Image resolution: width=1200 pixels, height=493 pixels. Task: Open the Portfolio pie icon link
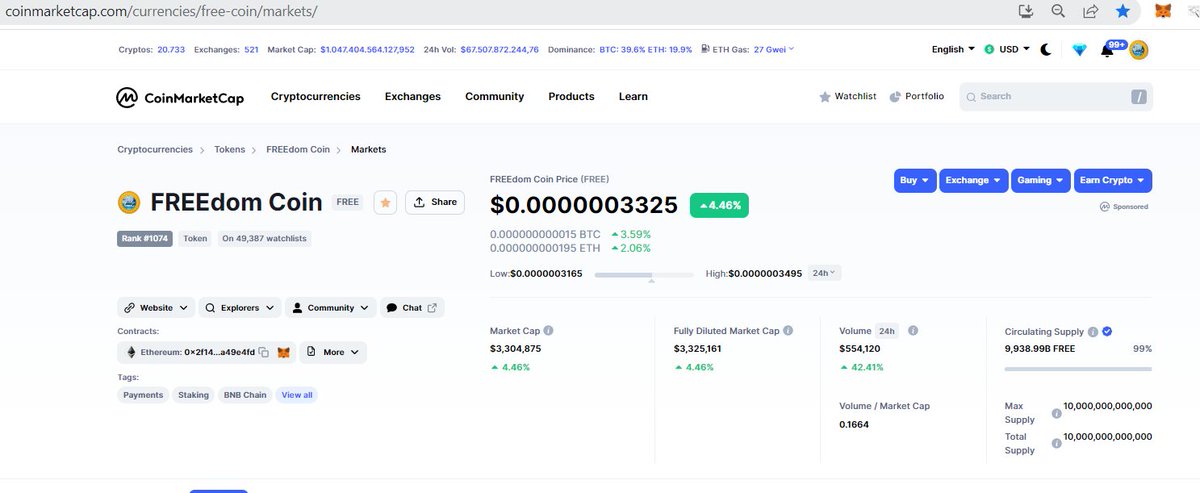click(916, 97)
